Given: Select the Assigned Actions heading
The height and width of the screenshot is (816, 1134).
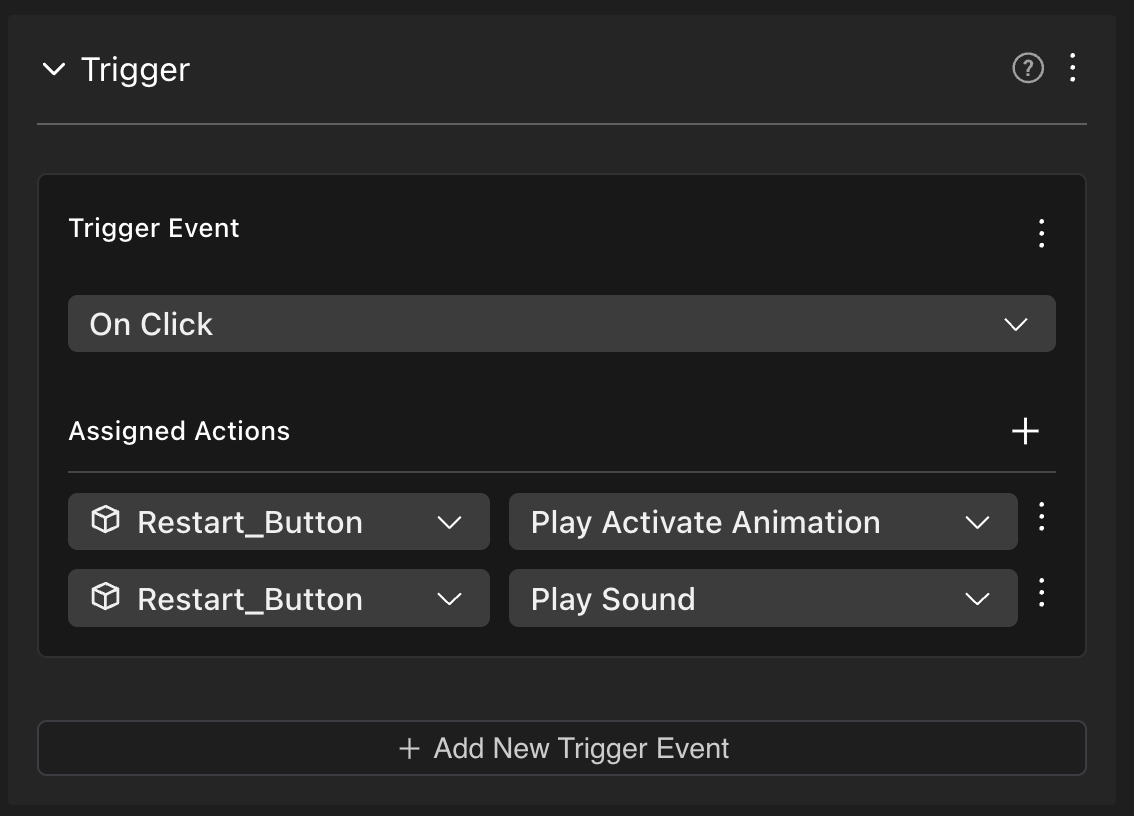Looking at the screenshot, I should [x=179, y=431].
